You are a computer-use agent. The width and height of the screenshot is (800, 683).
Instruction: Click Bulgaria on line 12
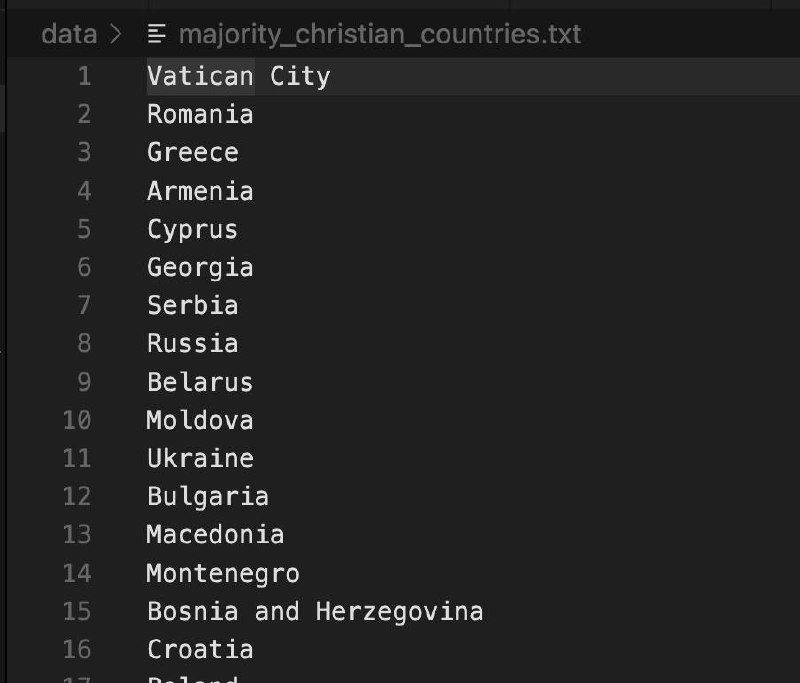point(208,497)
